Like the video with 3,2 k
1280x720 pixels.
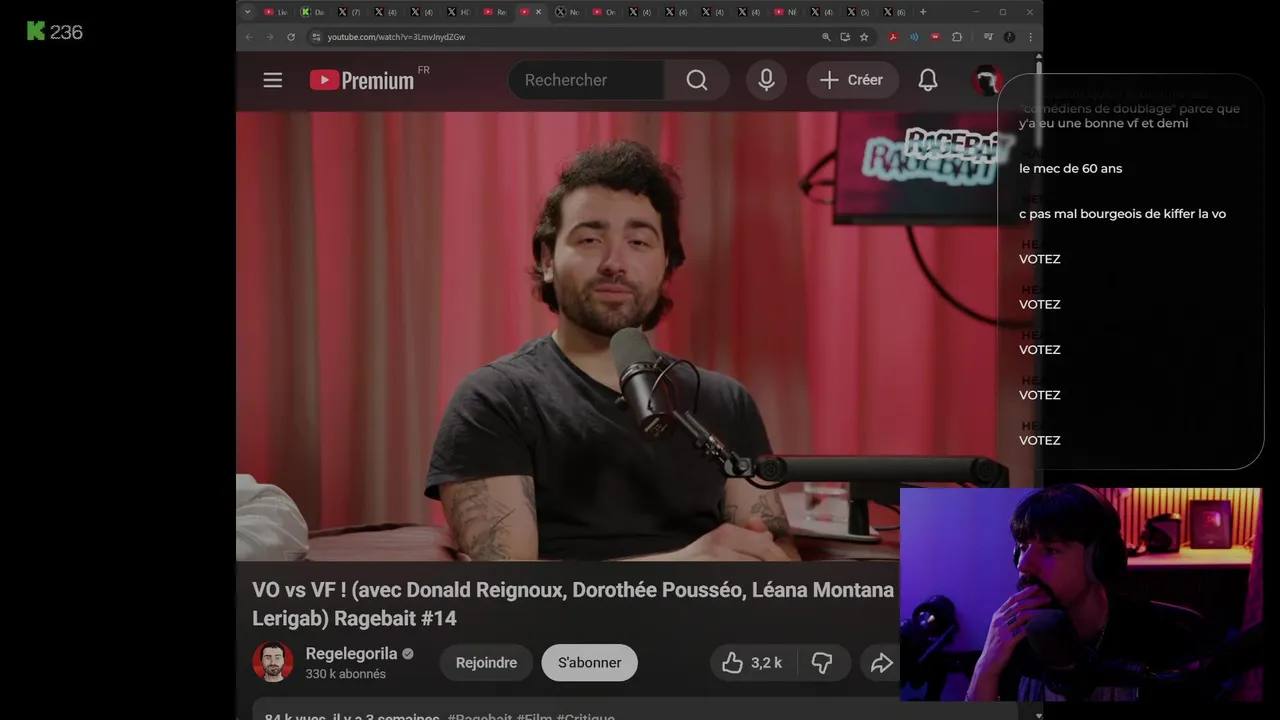752,662
